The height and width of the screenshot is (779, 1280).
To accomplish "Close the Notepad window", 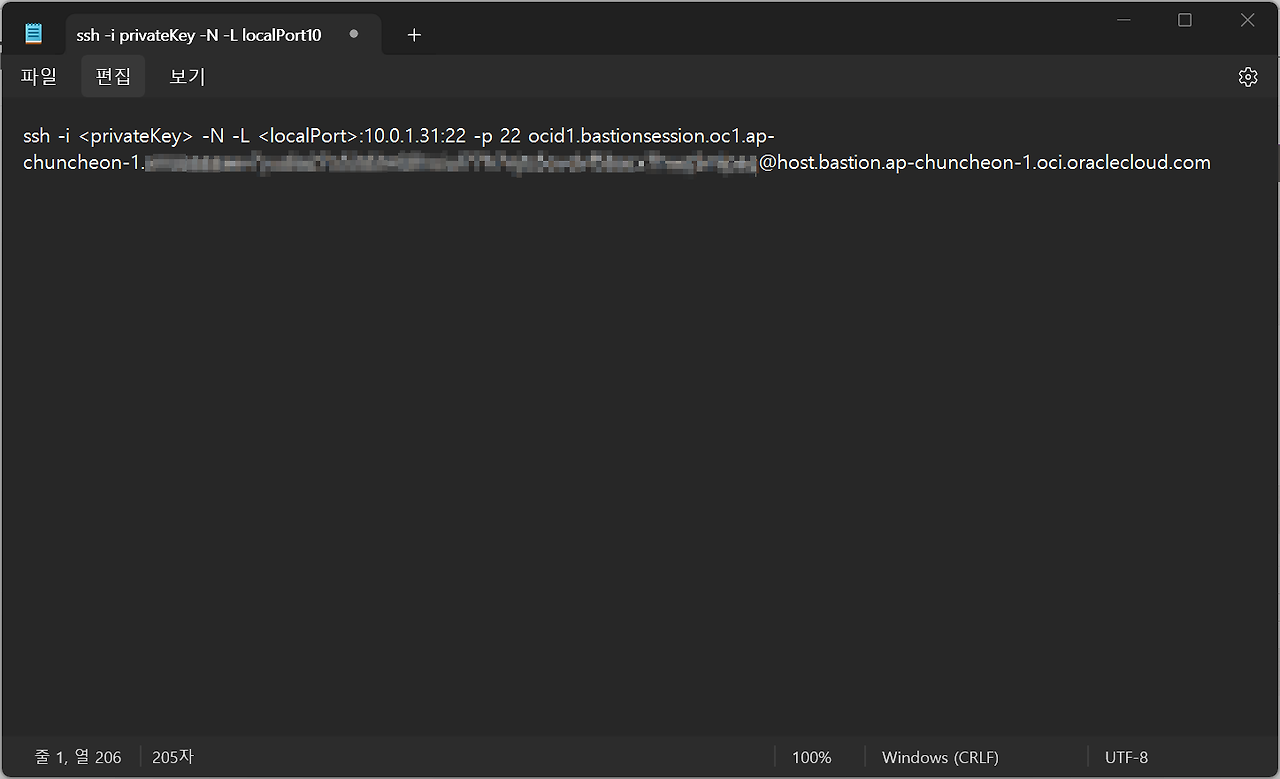I will pyautogui.click(x=1247, y=21).
